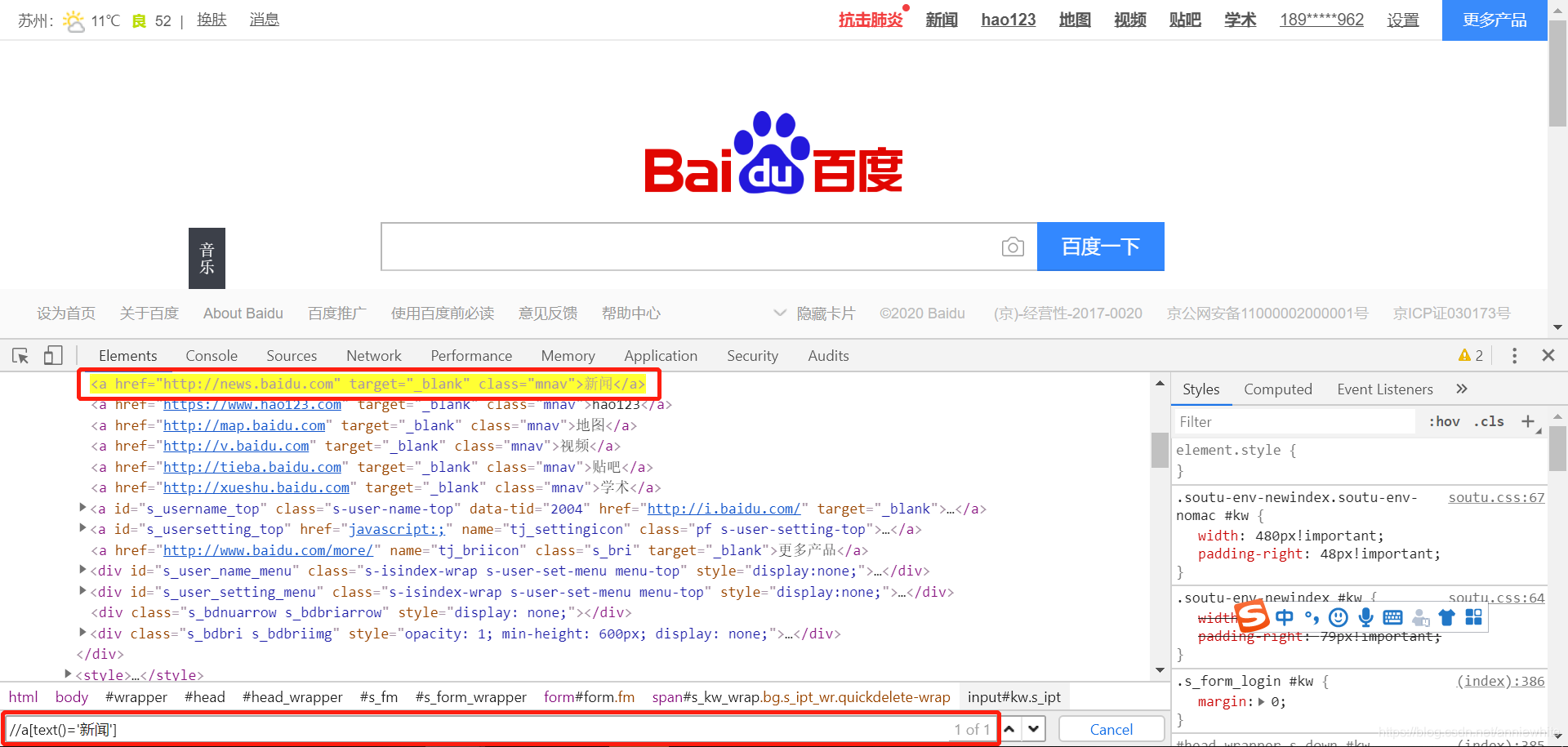Open the 贴吧 link in page nav
This screenshot has height=747, width=1568.
(x=1185, y=20)
